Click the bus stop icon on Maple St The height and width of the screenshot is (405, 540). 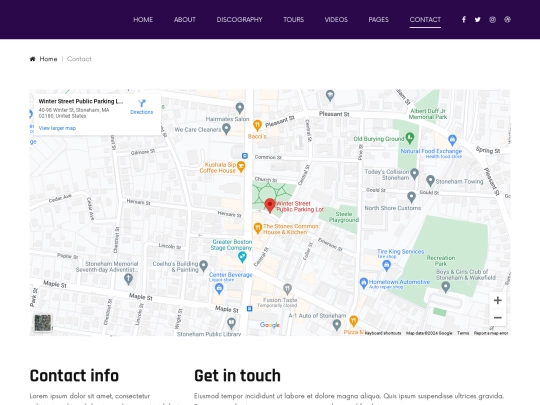pos(250,309)
